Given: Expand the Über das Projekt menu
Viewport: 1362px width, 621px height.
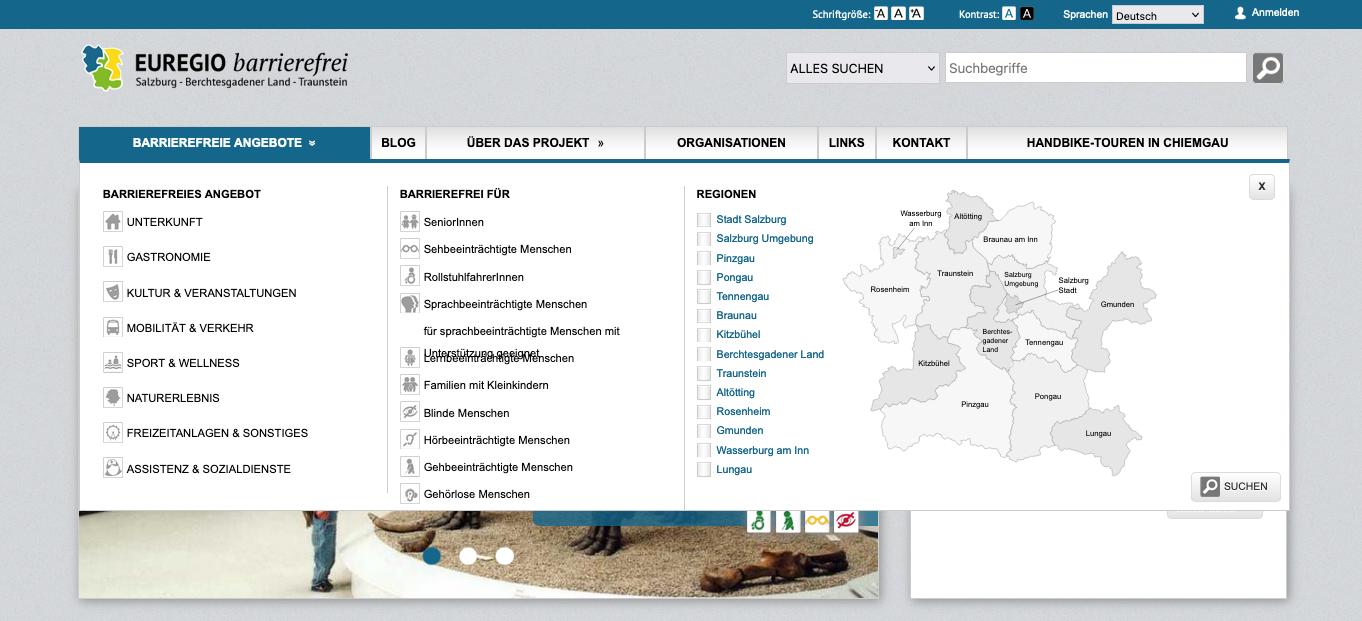Looking at the screenshot, I should (535, 143).
